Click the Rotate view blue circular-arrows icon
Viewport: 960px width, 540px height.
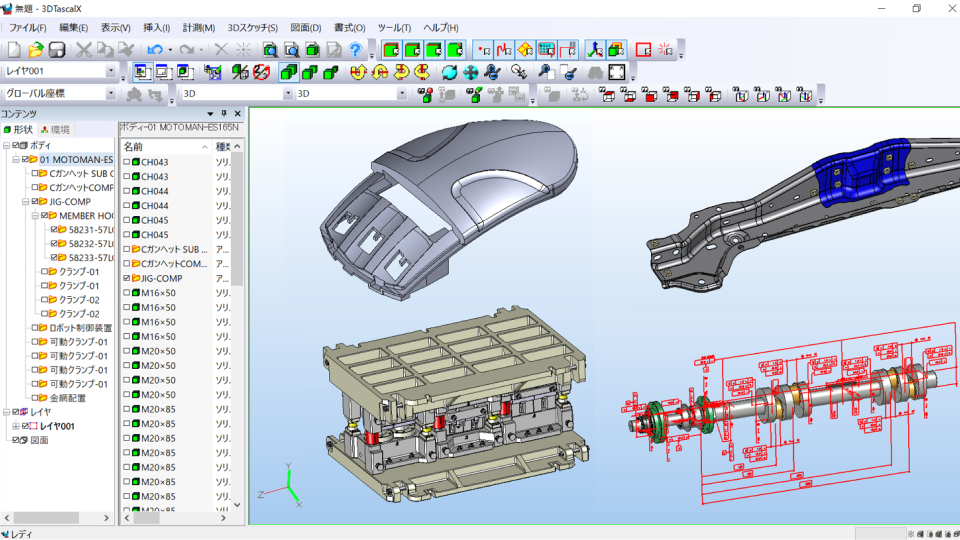coord(449,72)
